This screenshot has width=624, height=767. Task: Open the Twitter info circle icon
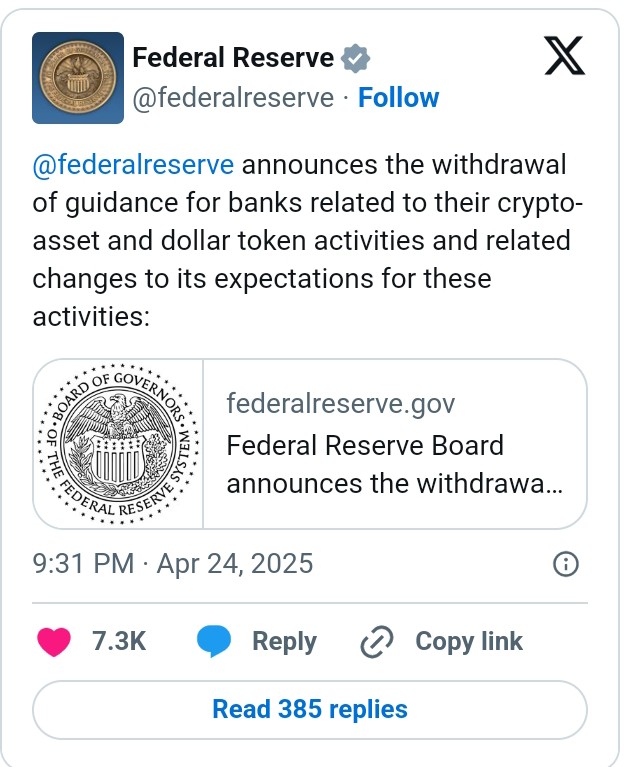565,564
